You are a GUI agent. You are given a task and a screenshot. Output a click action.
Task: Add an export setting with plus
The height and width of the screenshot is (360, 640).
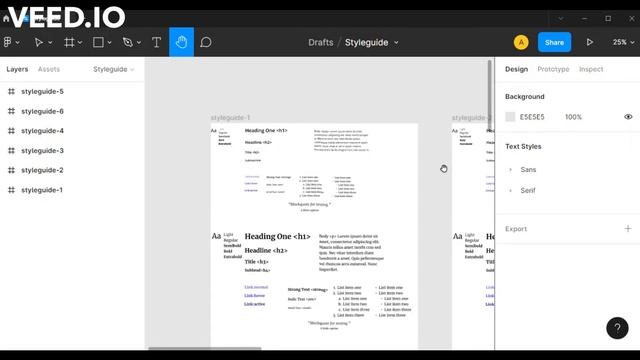point(628,229)
